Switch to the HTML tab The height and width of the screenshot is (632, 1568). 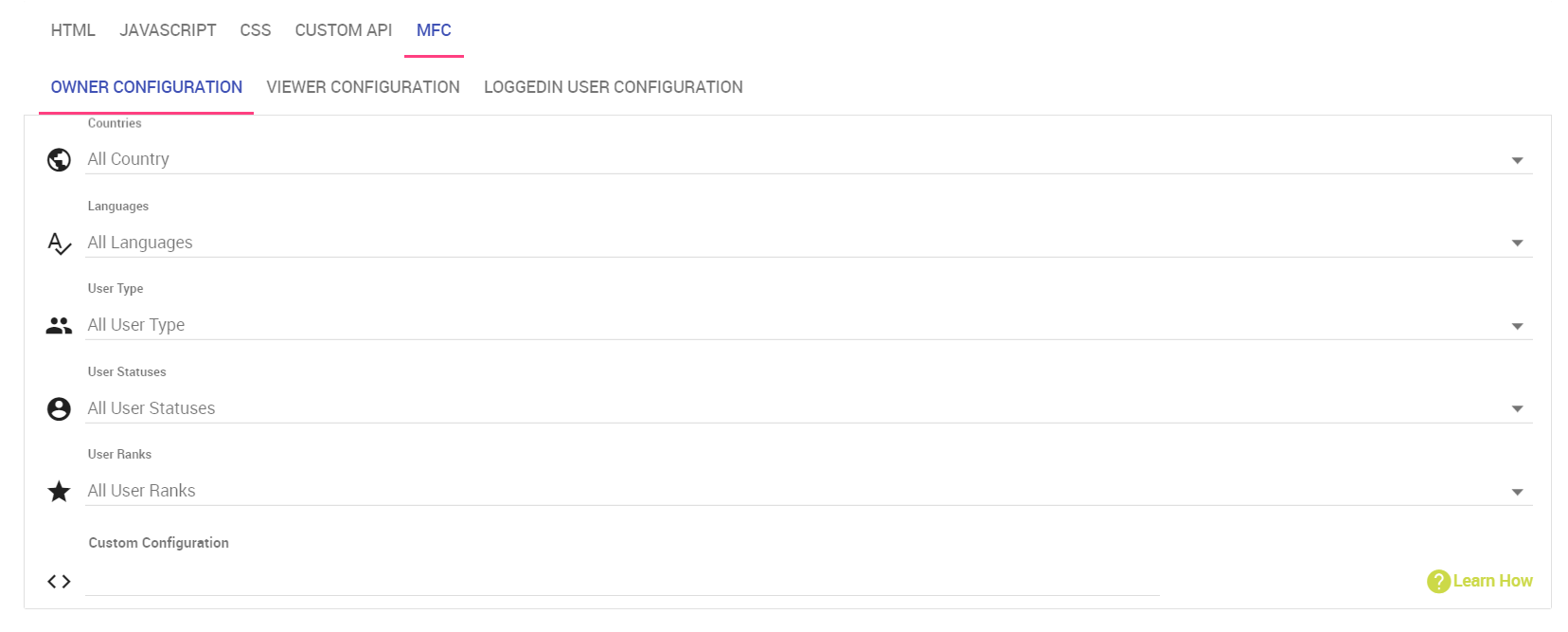[73, 30]
